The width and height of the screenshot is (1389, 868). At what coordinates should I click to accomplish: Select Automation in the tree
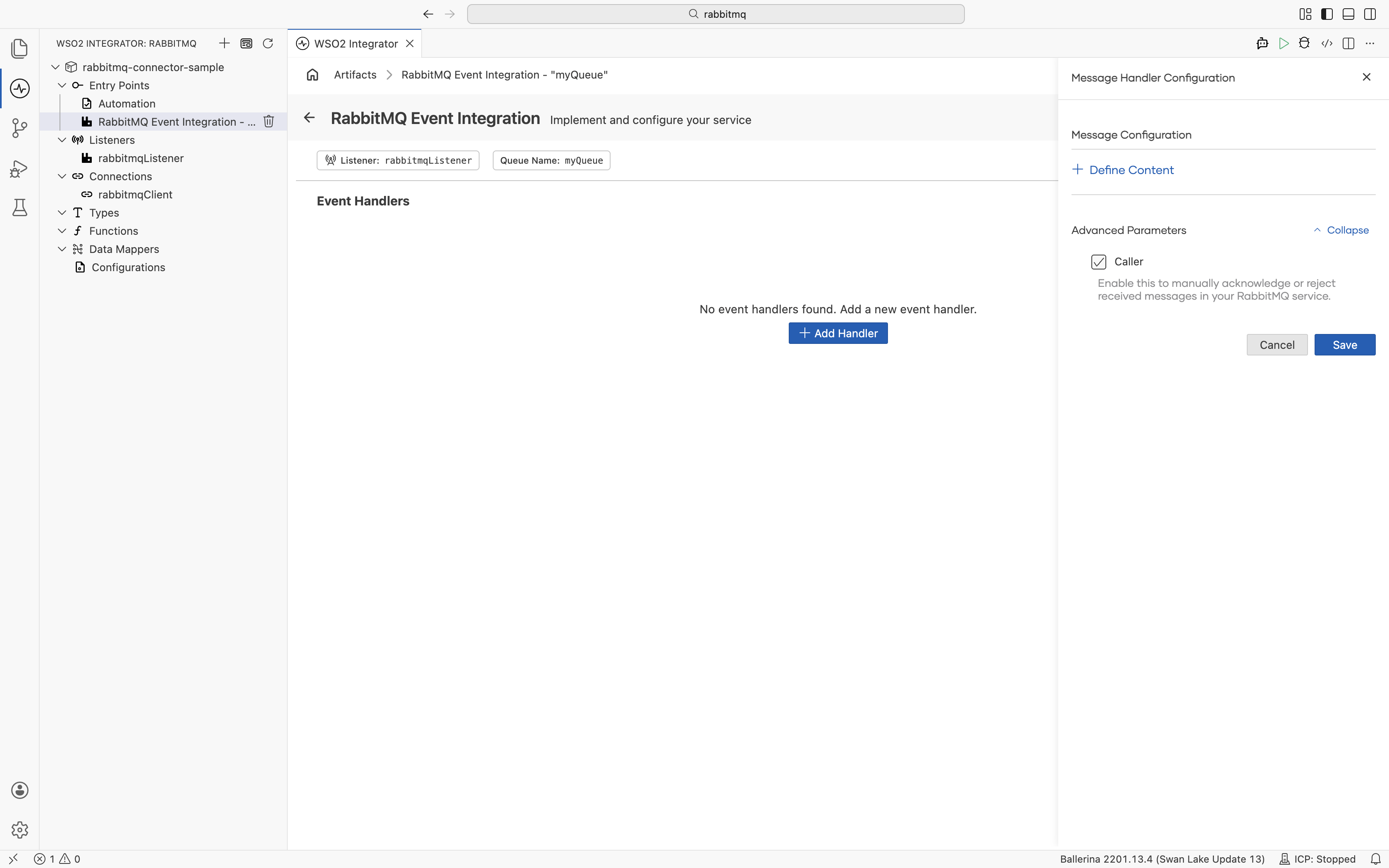click(127, 103)
